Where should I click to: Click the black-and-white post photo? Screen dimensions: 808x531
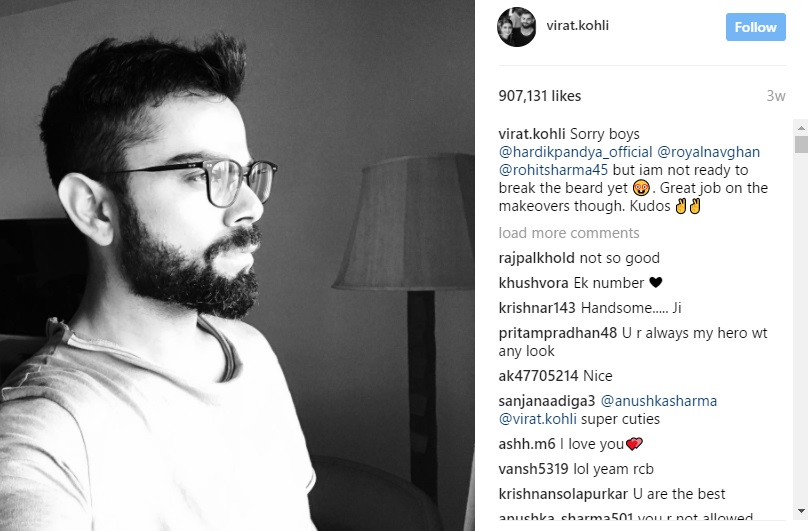coord(237,266)
